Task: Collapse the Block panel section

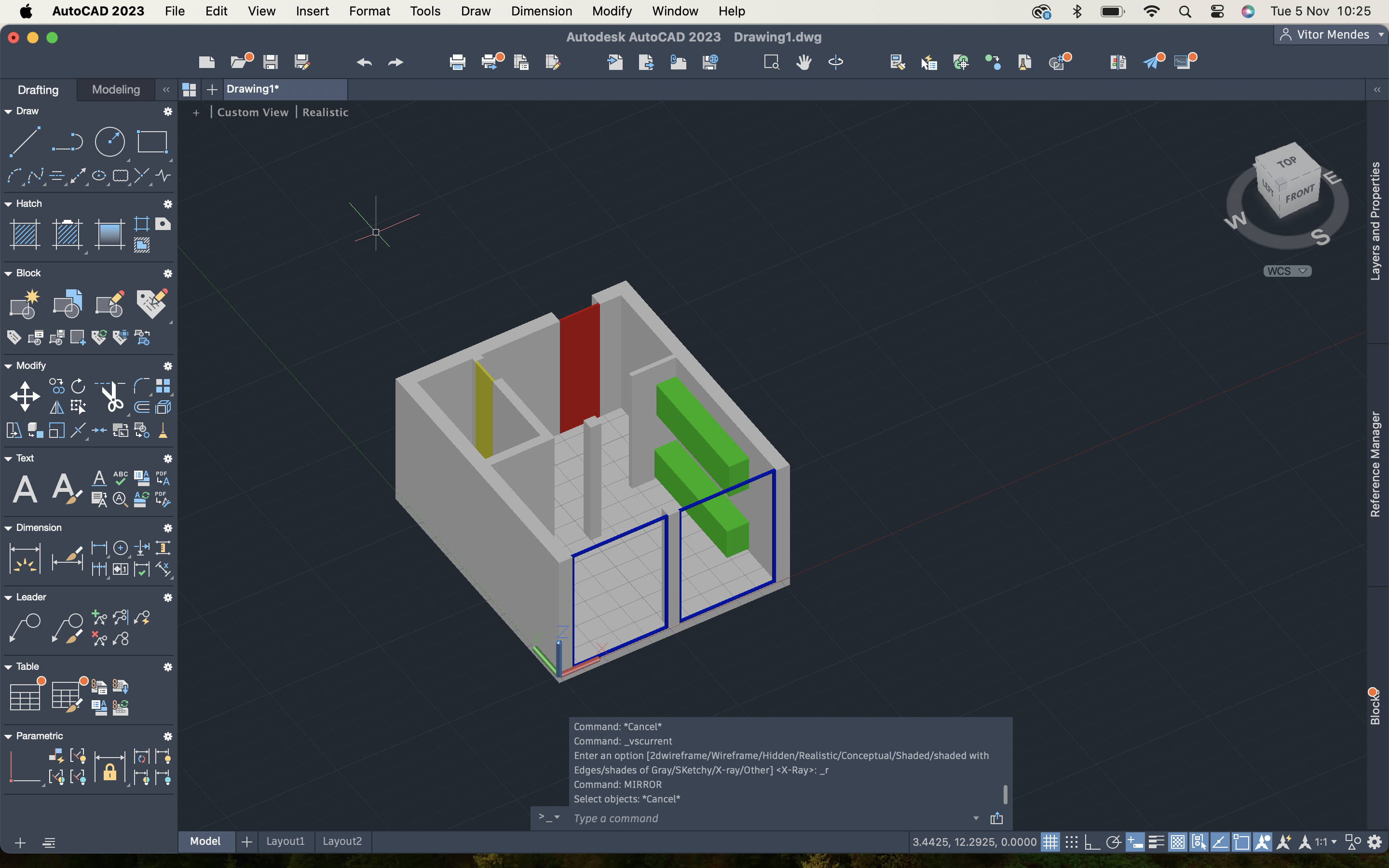Action: 8,273
